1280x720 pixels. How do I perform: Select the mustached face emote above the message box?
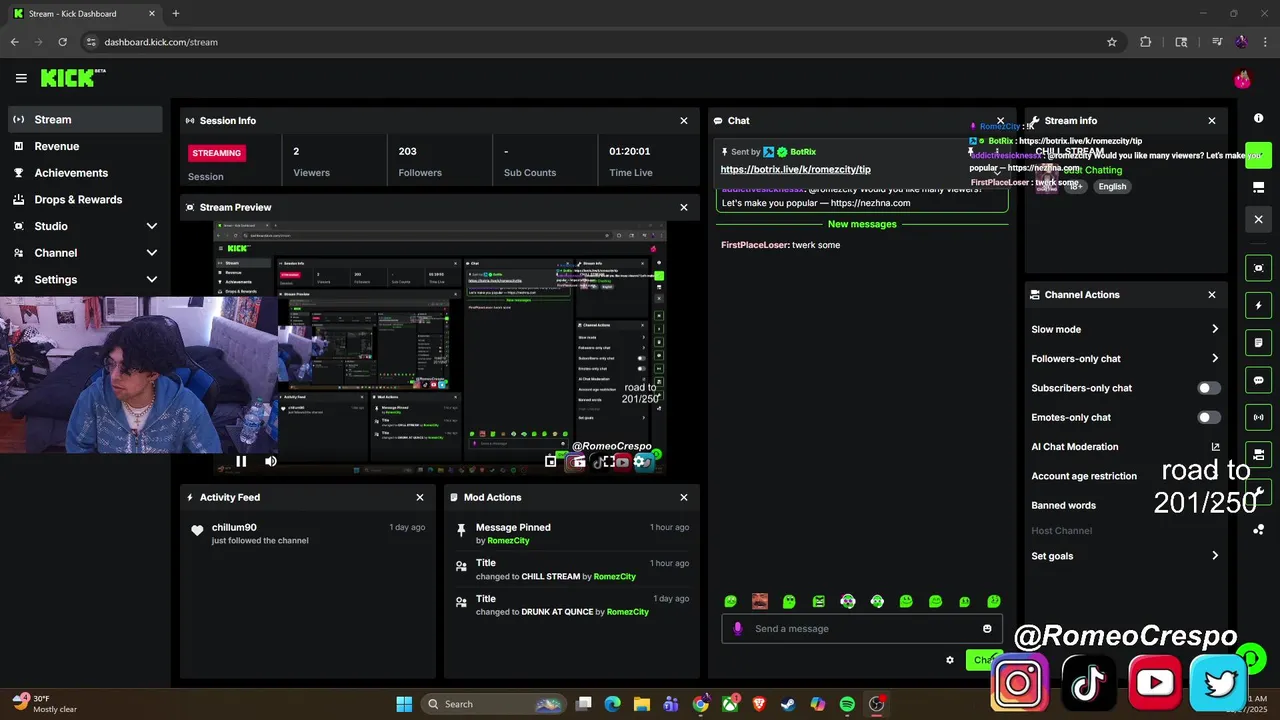pyautogui.click(x=760, y=601)
